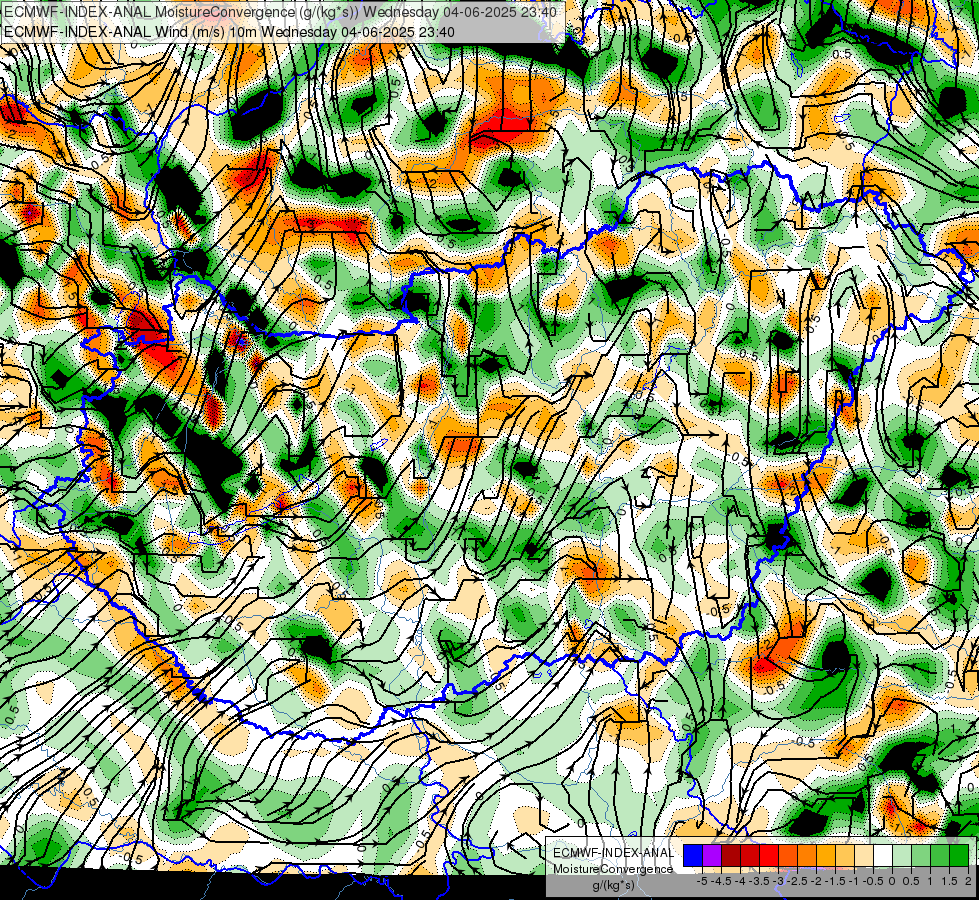The height and width of the screenshot is (900, 979).
Task: Click the 2 value at the legend's end
Action: [x=968, y=881]
